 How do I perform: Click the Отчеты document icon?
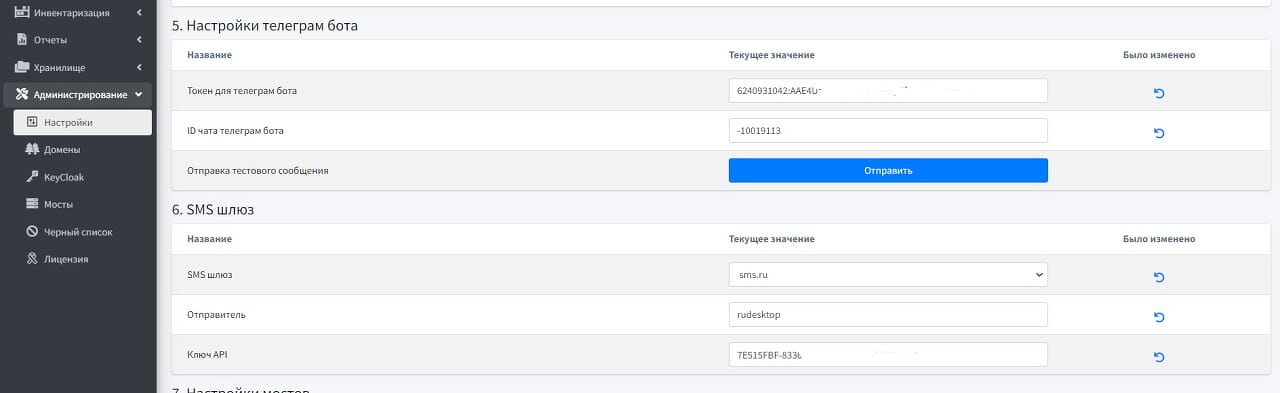[22, 40]
